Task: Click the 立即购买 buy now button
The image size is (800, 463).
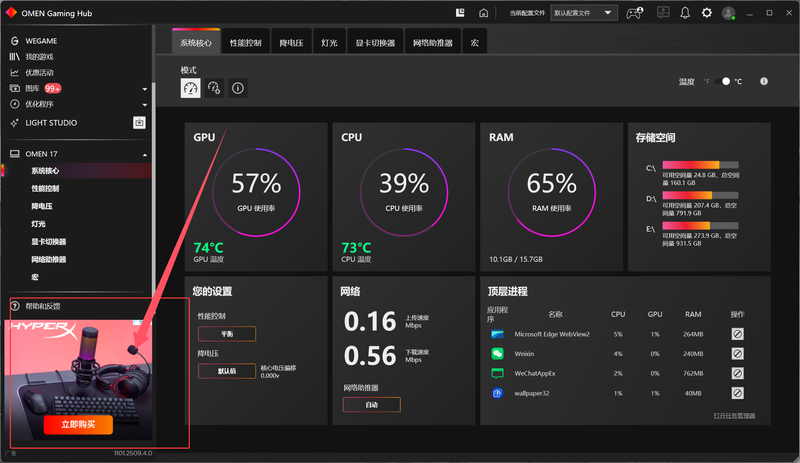Action: (x=78, y=424)
